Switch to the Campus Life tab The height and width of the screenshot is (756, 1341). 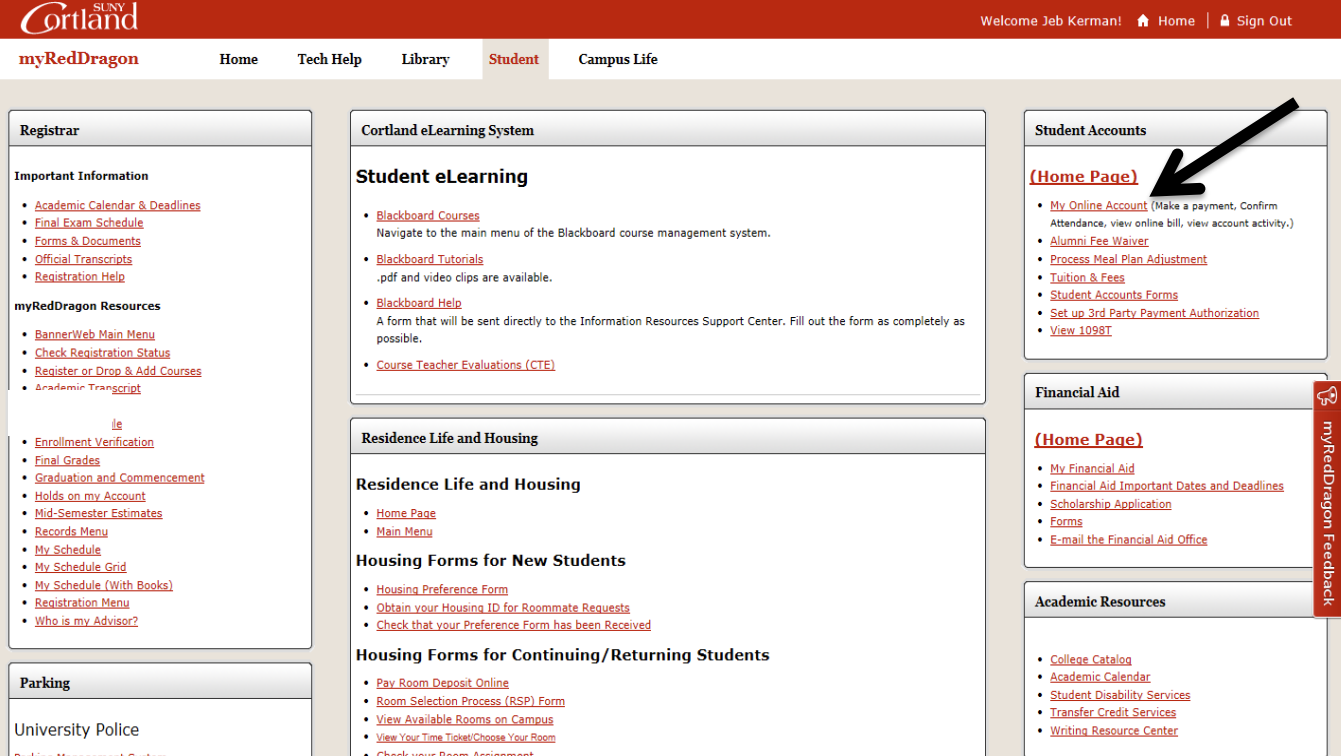(x=617, y=59)
